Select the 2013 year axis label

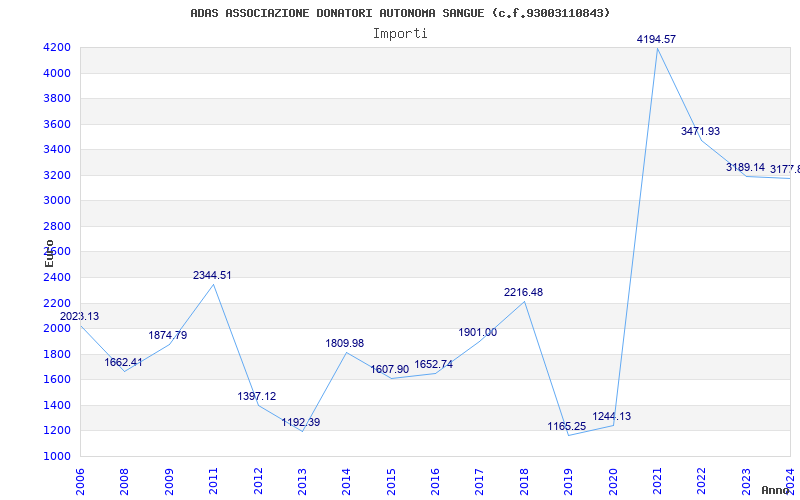(303, 478)
